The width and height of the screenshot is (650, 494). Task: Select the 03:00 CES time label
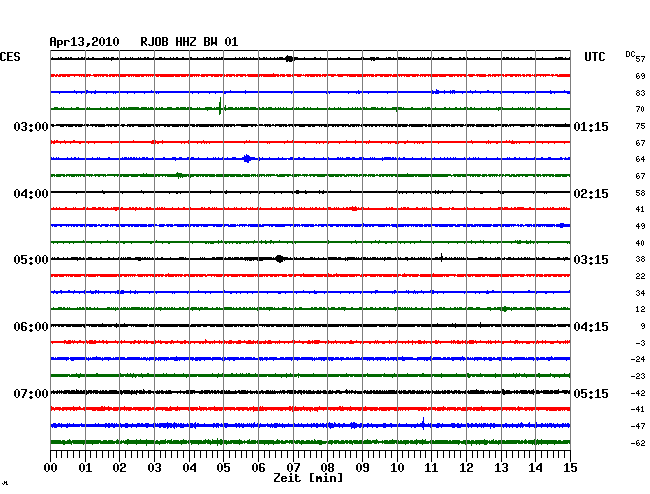coord(31,126)
